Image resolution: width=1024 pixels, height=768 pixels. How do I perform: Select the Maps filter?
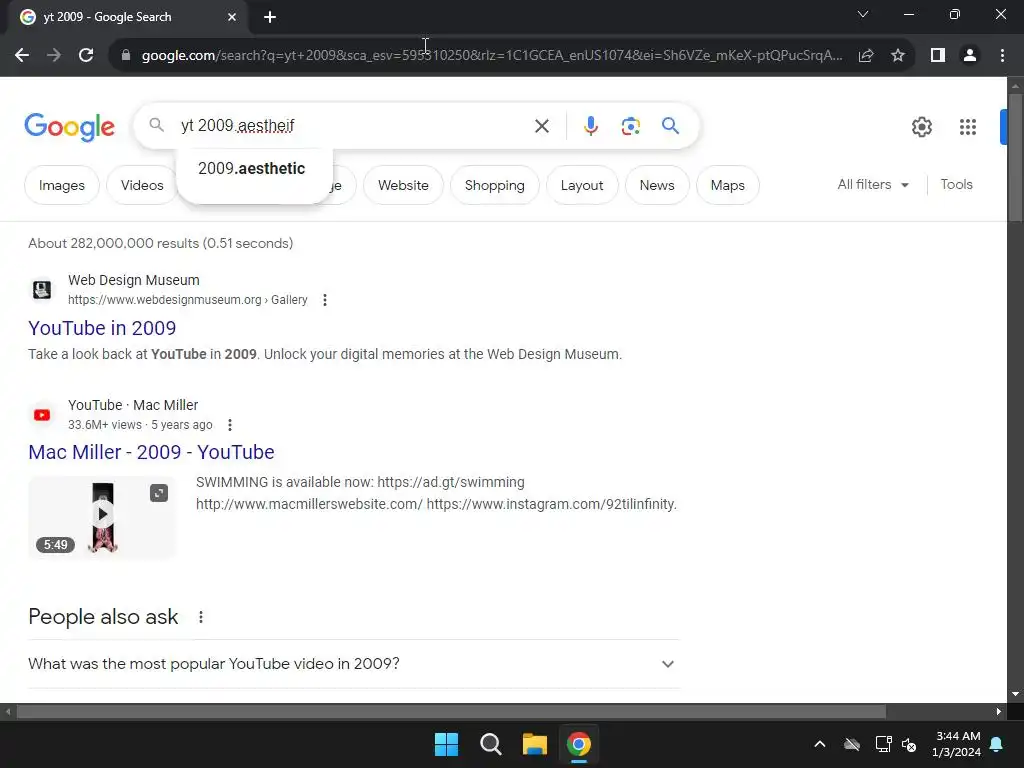[728, 185]
